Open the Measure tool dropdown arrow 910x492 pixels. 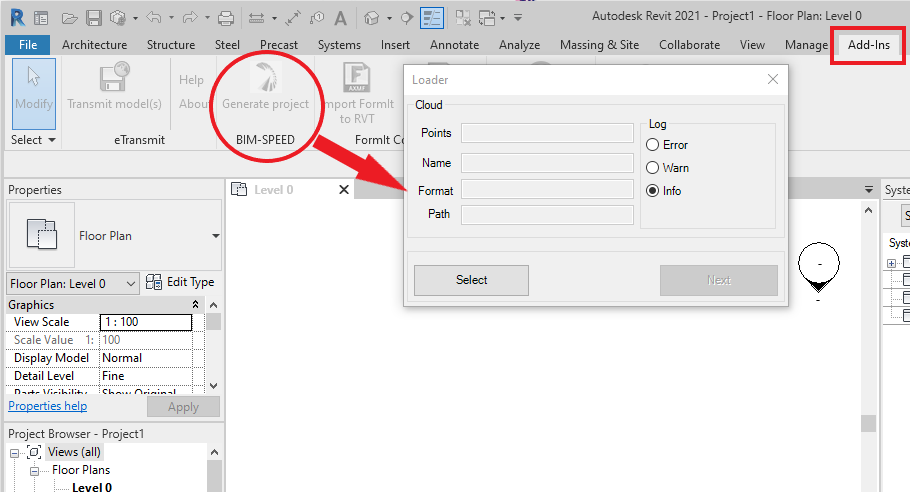(x=274, y=19)
